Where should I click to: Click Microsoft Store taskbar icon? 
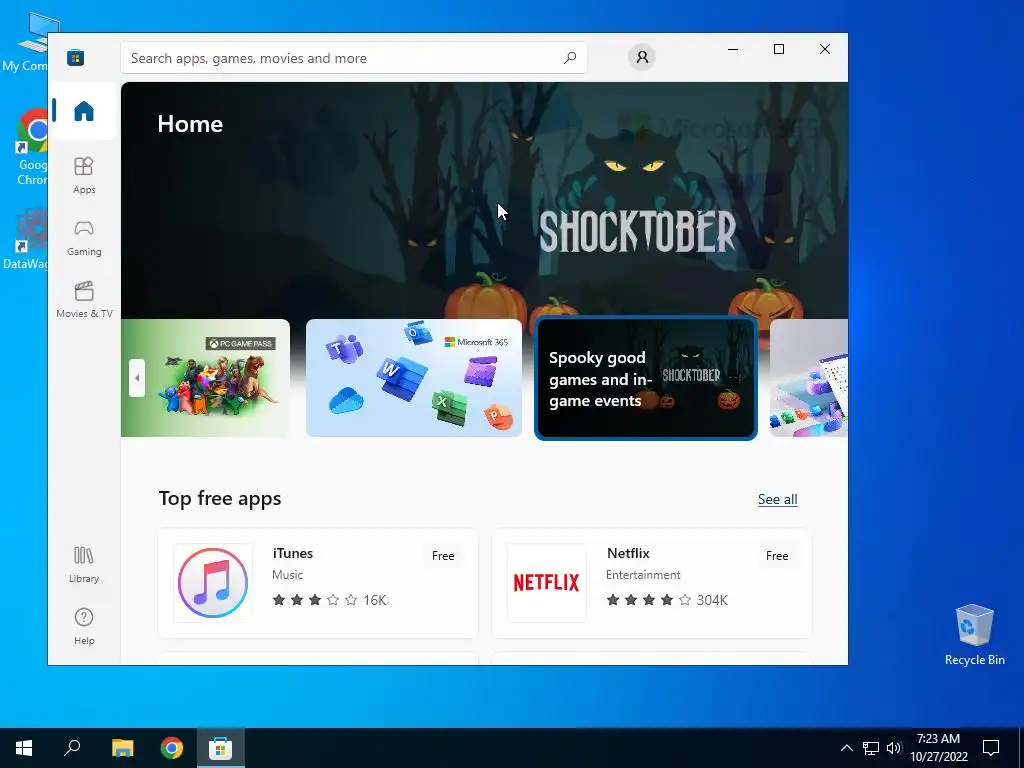220,748
